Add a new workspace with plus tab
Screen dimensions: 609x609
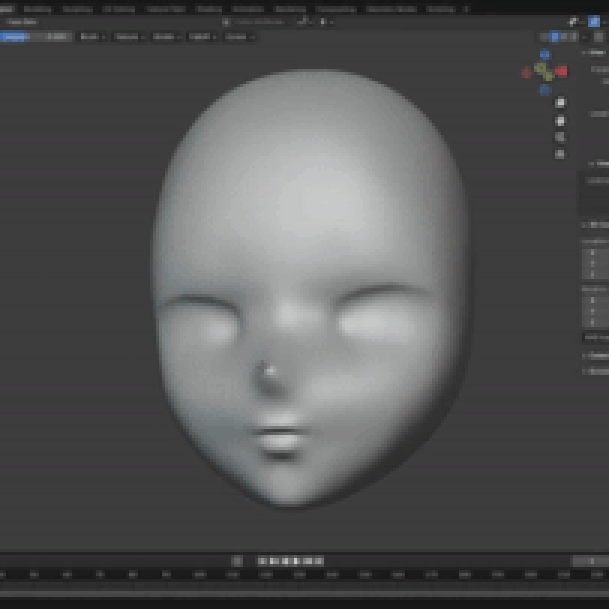[466, 9]
